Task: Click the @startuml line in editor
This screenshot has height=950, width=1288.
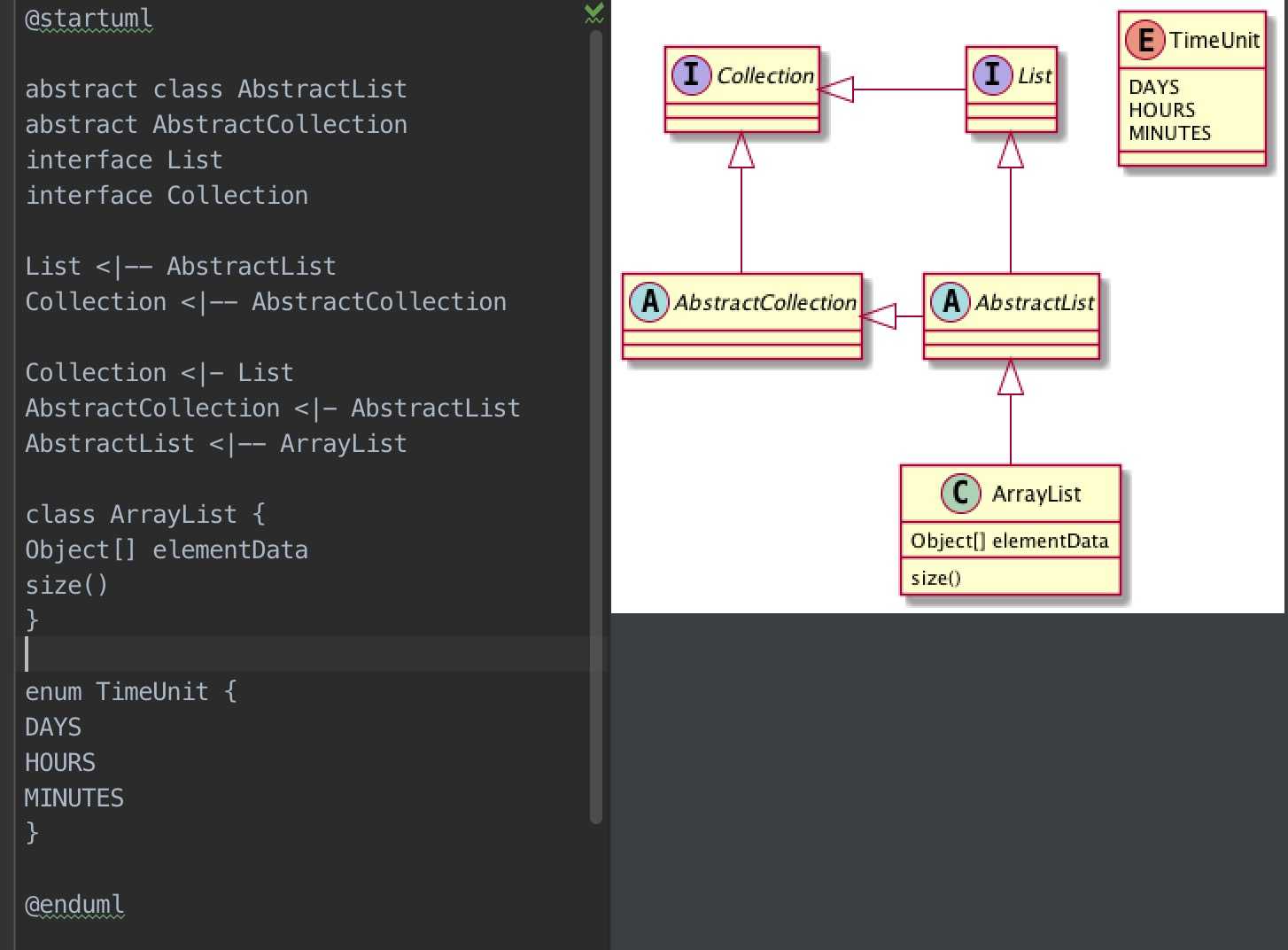Action: coord(89,19)
